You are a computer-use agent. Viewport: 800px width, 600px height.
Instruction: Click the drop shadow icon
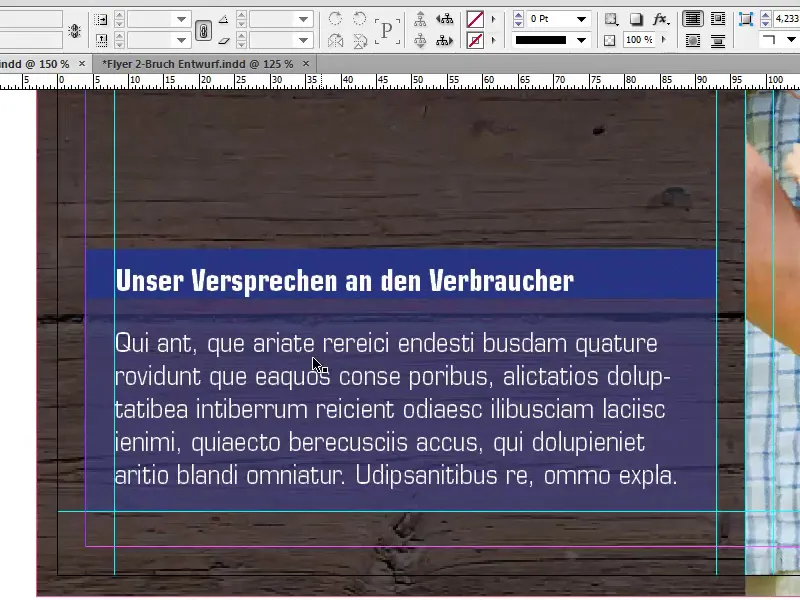(636, 19)
